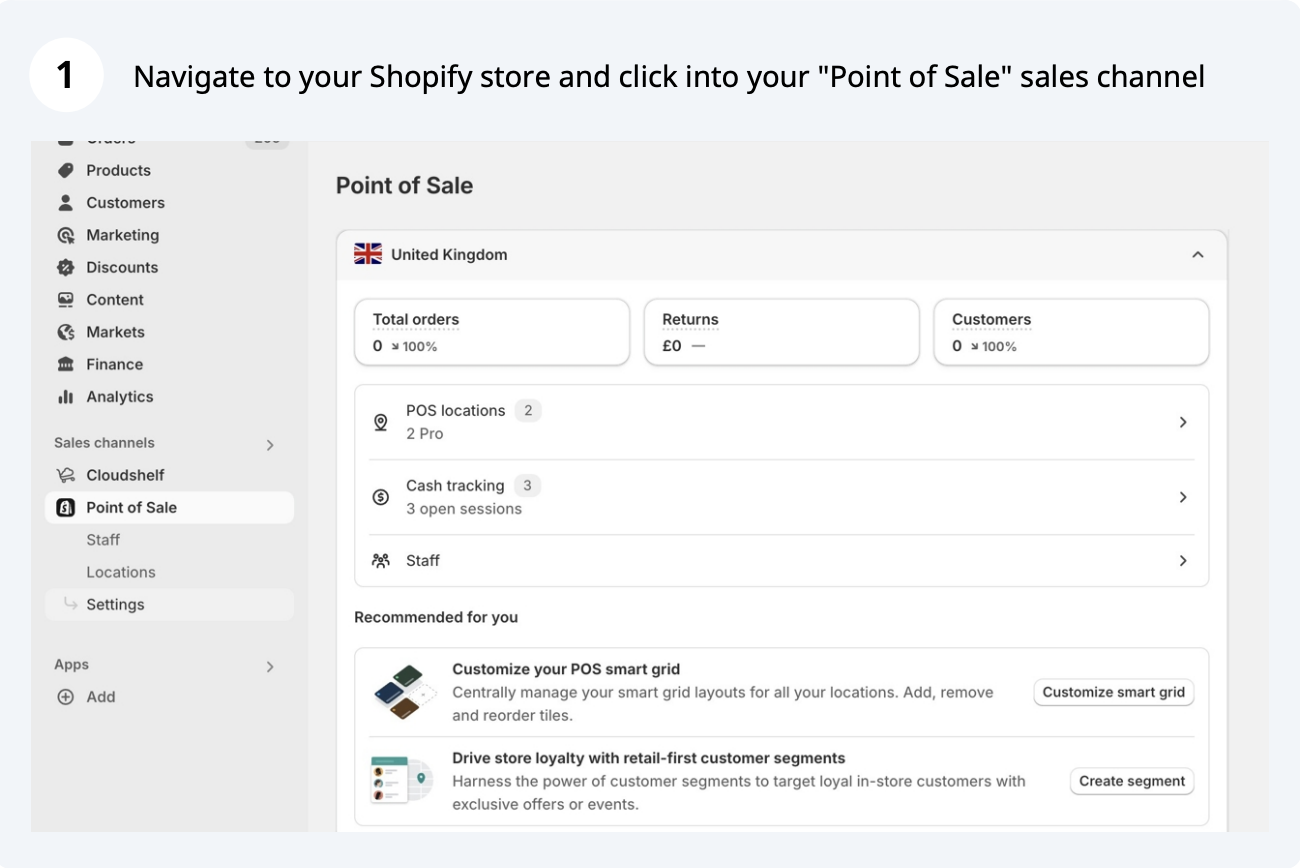Click the Customers person icon

pos(66,202)
